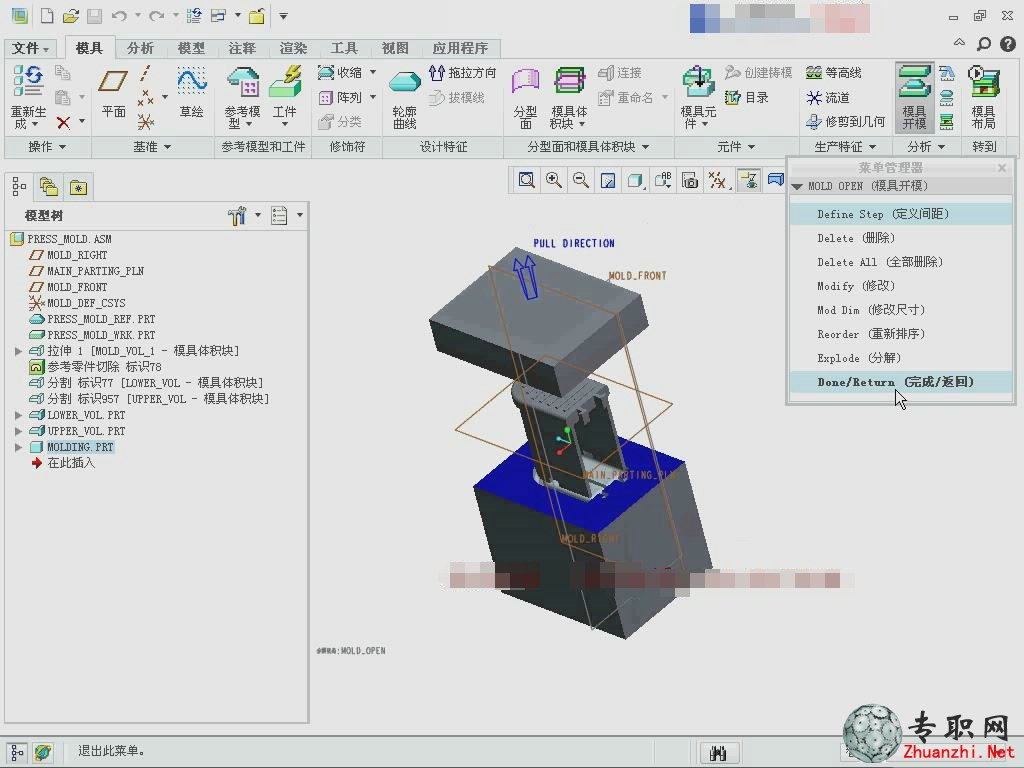Click the model tree settings hammer icon
Screen dimensions: 1024x768
[x=236, y=215]
